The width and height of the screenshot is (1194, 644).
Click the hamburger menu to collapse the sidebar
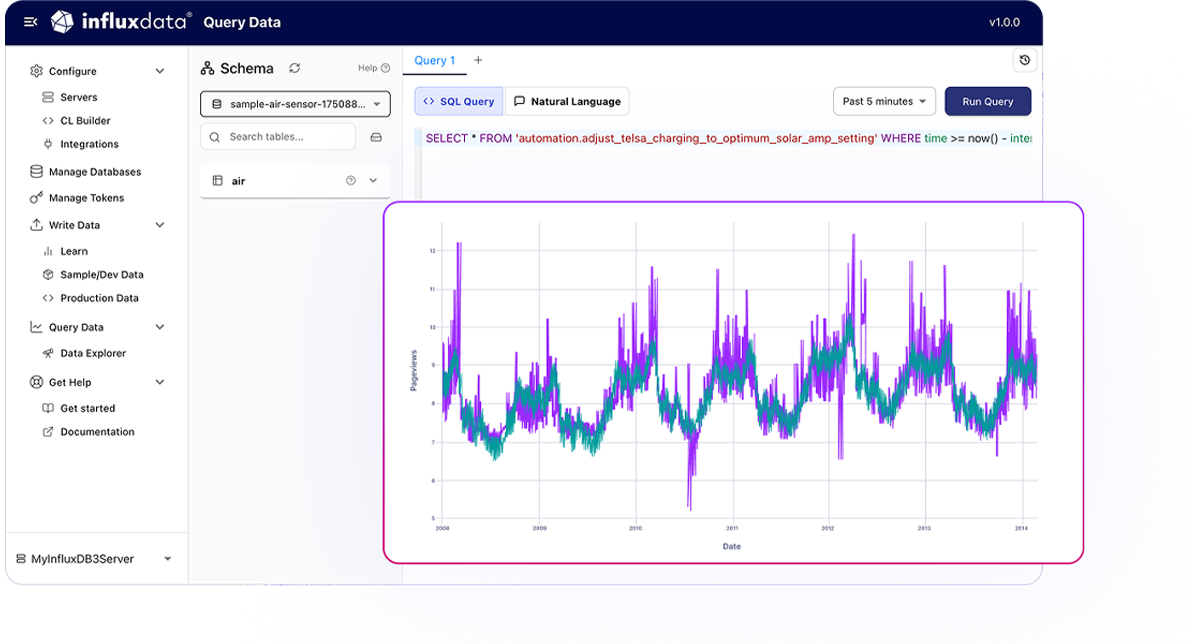(29, 21)
